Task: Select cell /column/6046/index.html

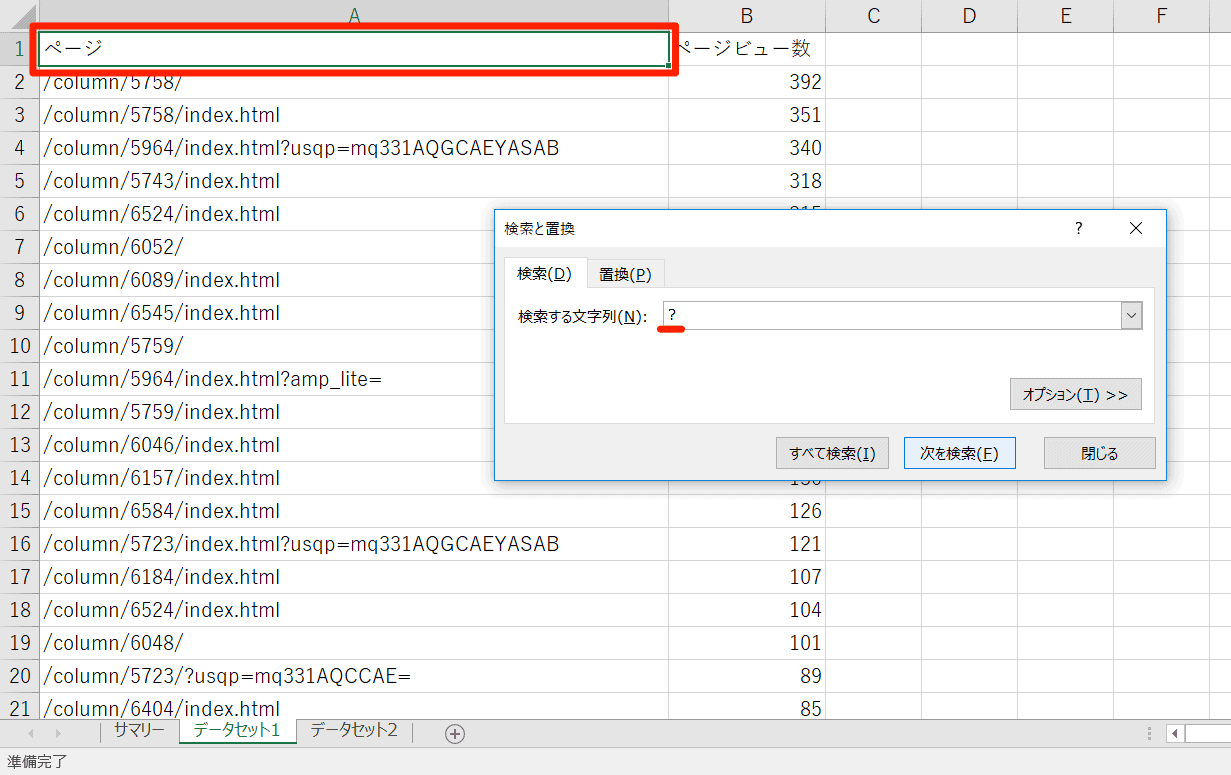Action: [266, 445]
